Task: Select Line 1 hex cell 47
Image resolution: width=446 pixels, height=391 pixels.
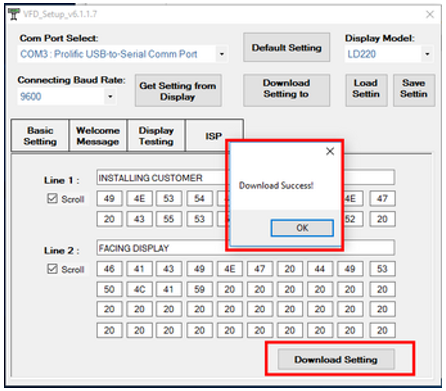Action: (x=382, y=199)
